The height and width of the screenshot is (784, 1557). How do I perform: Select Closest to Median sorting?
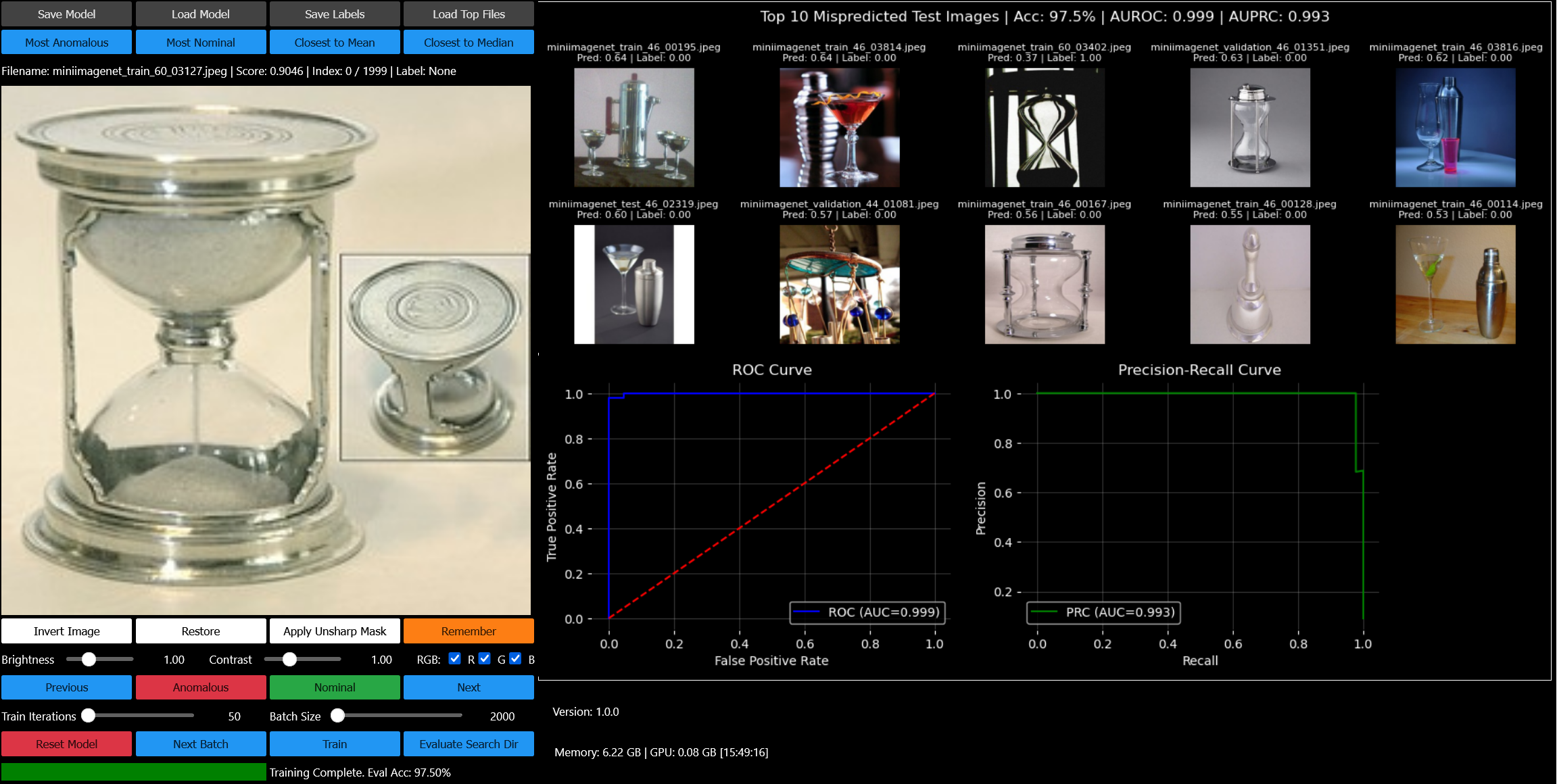point(469,43)
